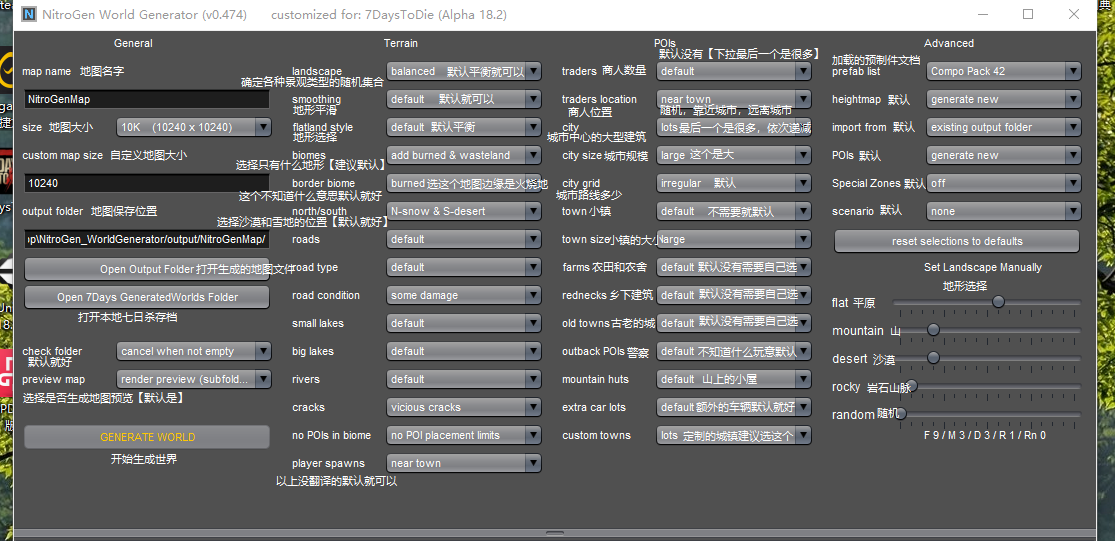
Task: Open the city dropdown showing lots
Action: pos(735,127)
